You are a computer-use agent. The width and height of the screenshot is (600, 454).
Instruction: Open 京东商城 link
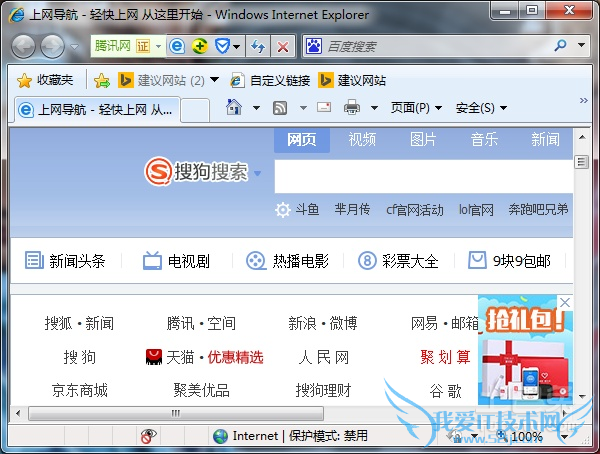80,390
